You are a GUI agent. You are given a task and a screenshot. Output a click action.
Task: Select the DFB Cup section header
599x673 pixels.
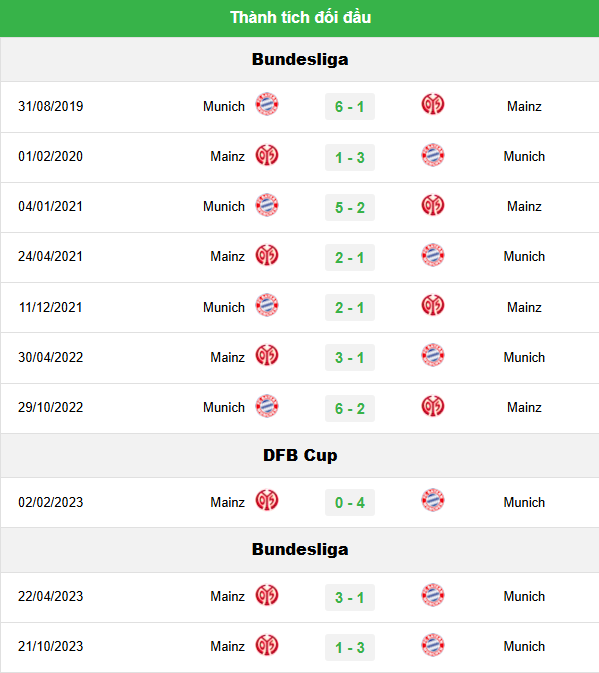(x=300, y=455)
